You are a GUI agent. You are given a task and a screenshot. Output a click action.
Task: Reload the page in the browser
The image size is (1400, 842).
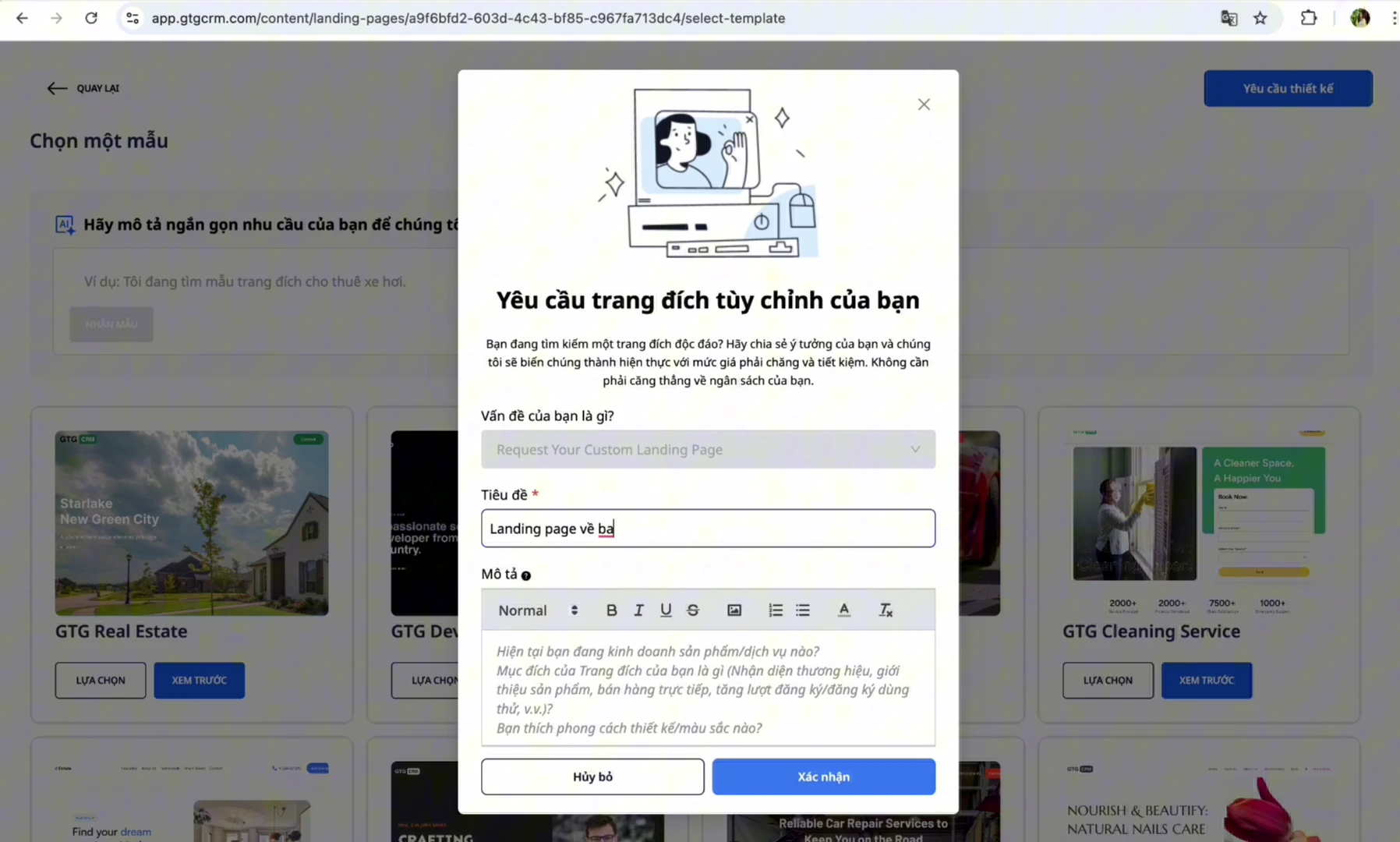pyautogui.click(x=91, y=18)
